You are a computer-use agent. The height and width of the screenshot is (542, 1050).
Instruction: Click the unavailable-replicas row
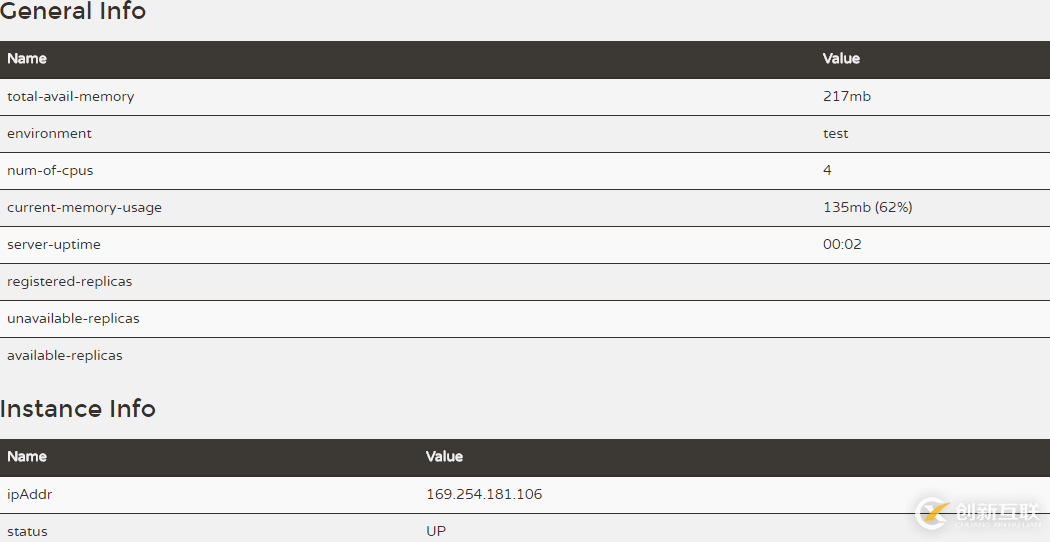click(73, 319)
